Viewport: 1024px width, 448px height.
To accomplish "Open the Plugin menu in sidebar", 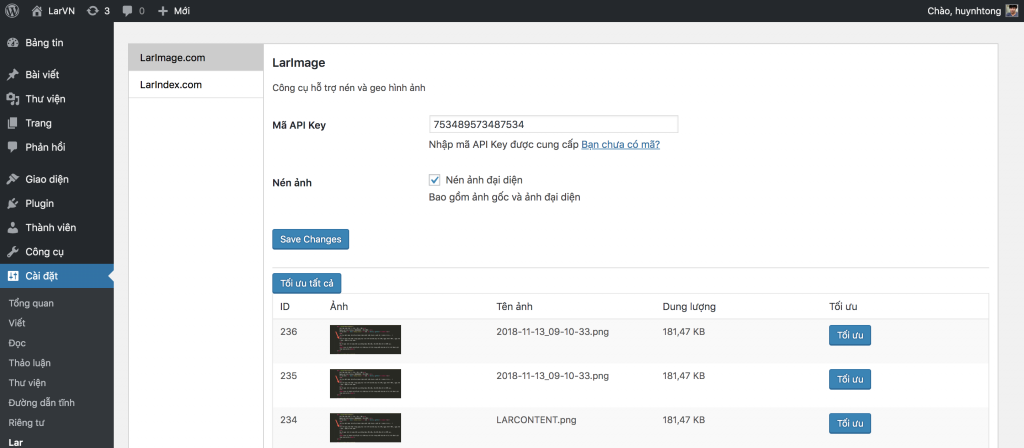I will (x=39, y=203).
